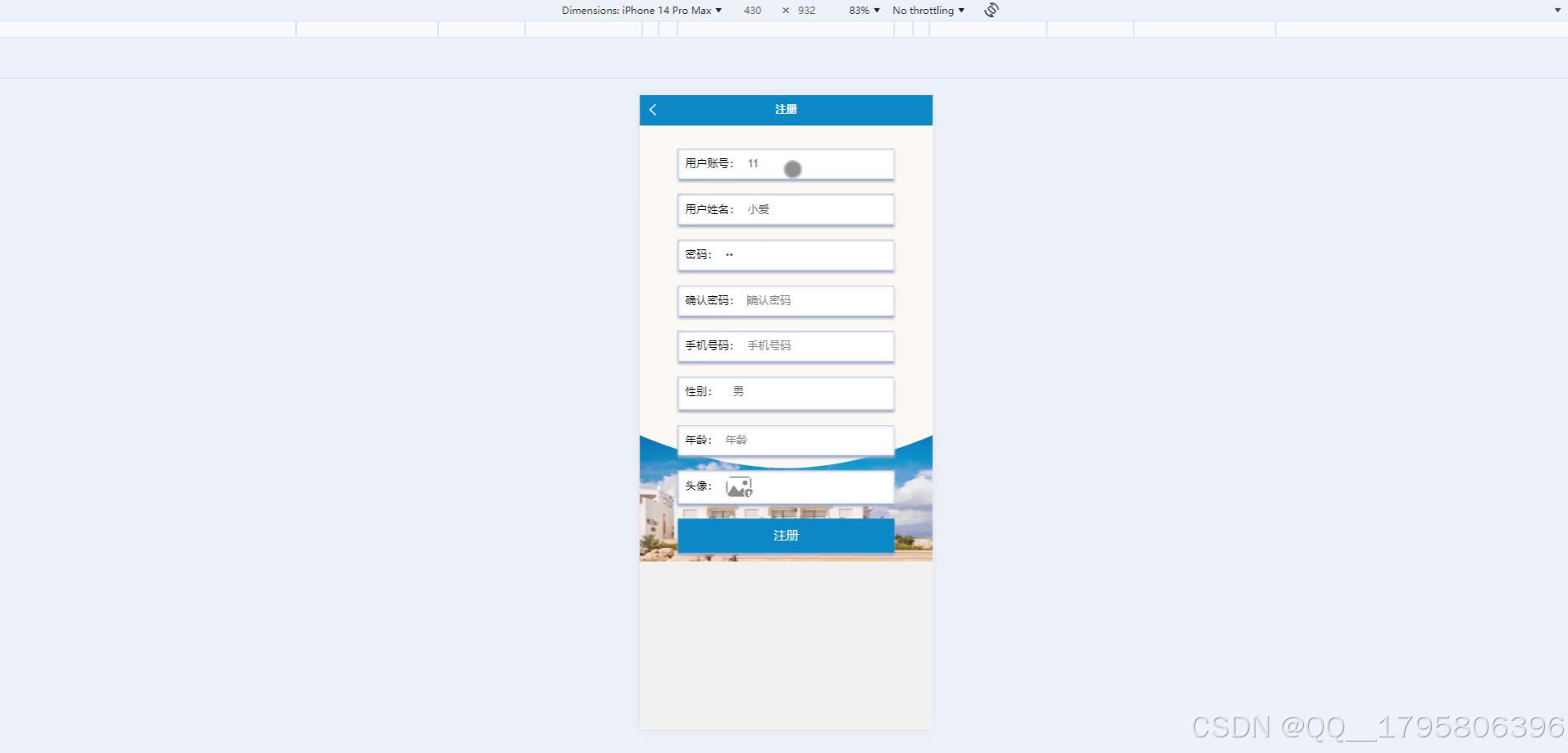This screenshot has height=753, width=1568.
Task: Click the overflow chevron at toolbar far right
Action: point(1557,10)
